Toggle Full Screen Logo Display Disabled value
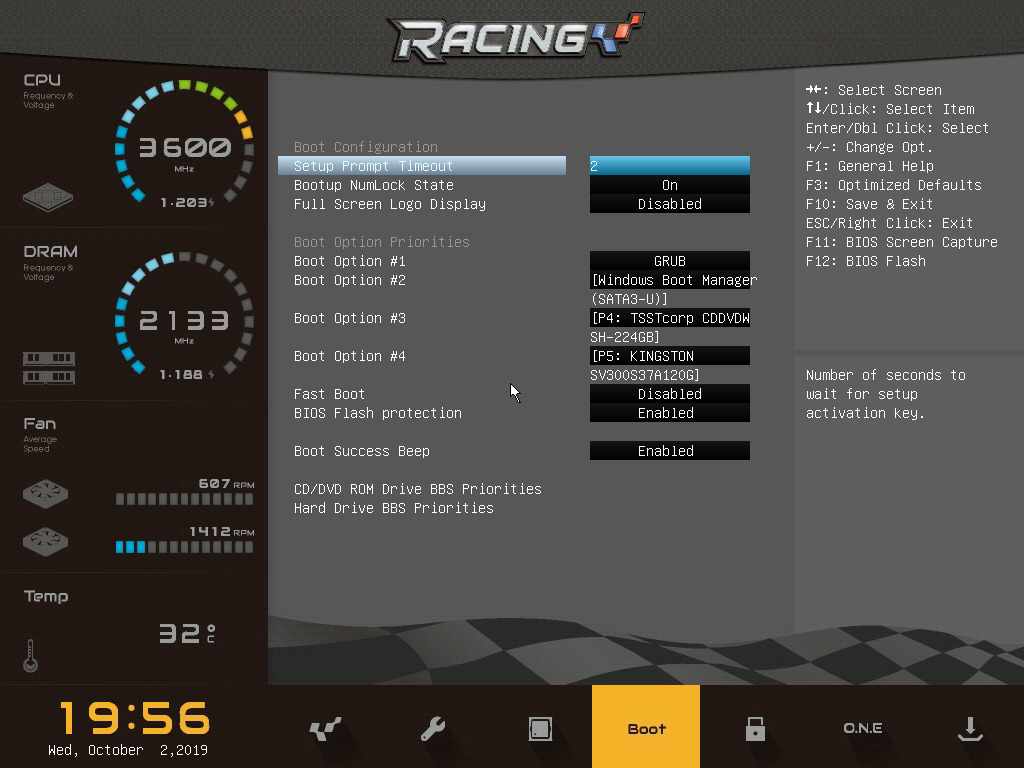This screenshot has width=1024, height=768. (x=669, y=204)
